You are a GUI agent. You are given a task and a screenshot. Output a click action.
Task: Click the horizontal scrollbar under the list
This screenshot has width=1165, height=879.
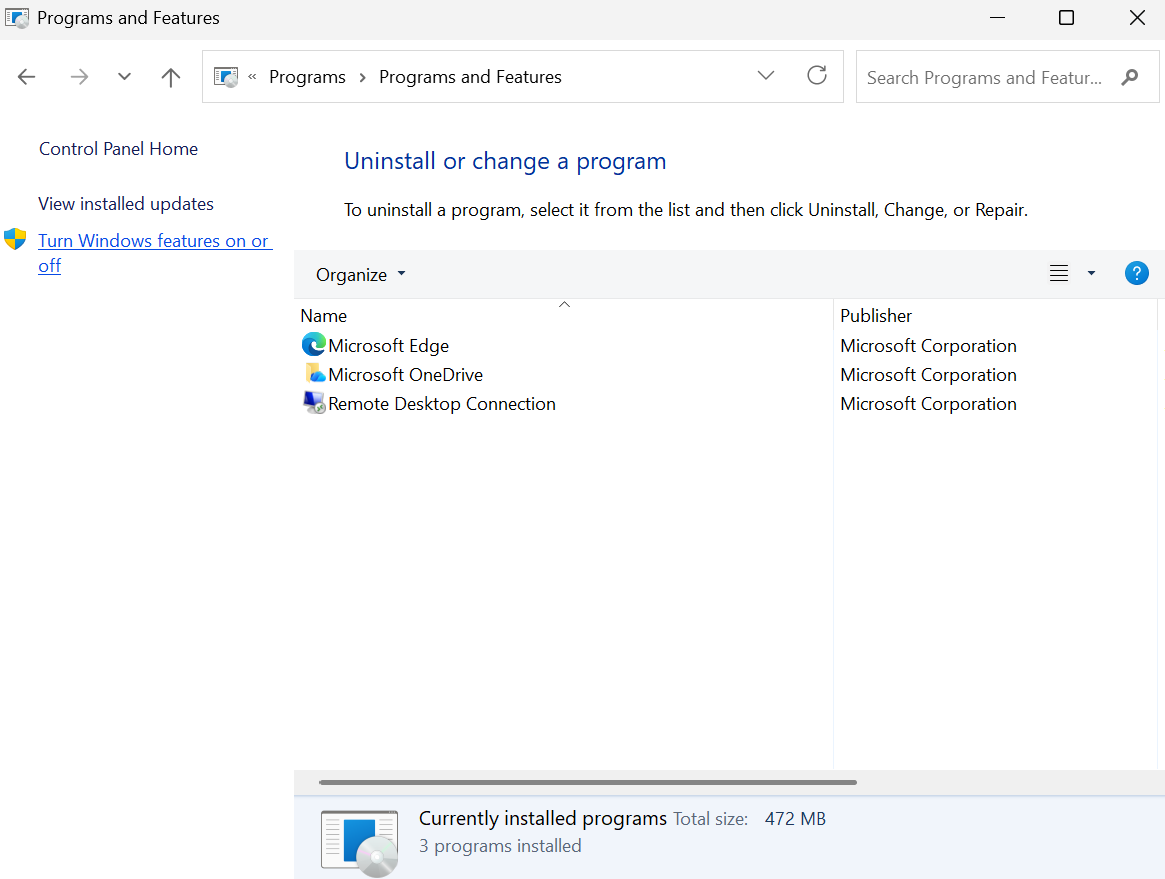click(x=588, y=782)
